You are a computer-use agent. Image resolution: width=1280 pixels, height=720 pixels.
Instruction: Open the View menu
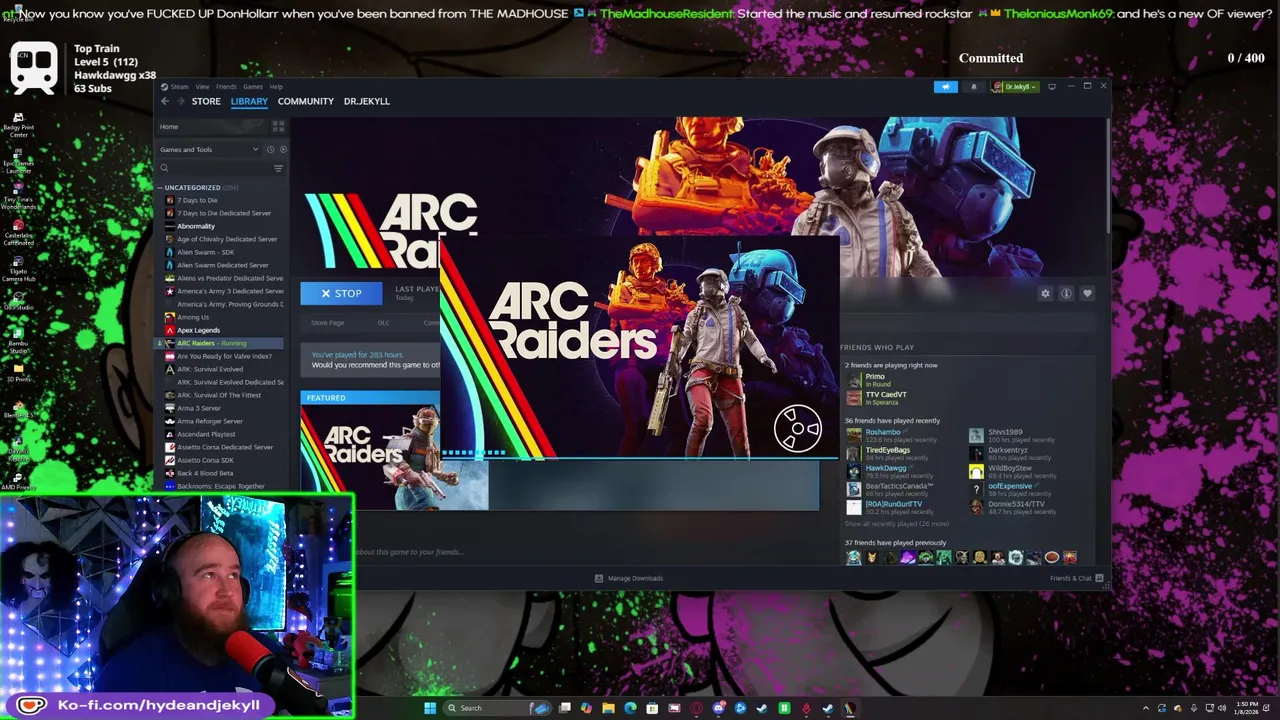pos(202,87)
